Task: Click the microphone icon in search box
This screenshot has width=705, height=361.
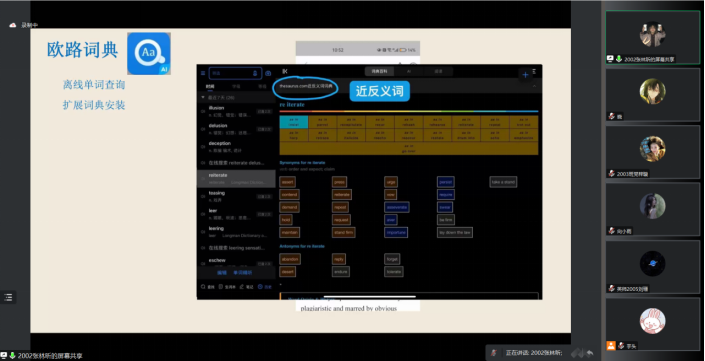Action: coord(255,73)
